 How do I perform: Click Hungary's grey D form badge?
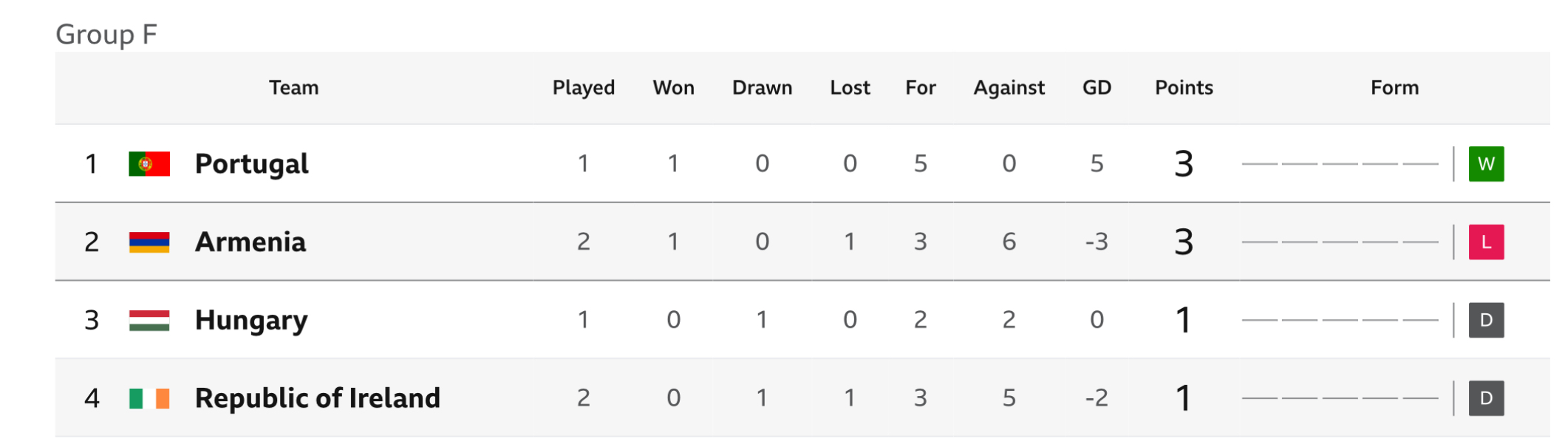tap(1486, 321)
